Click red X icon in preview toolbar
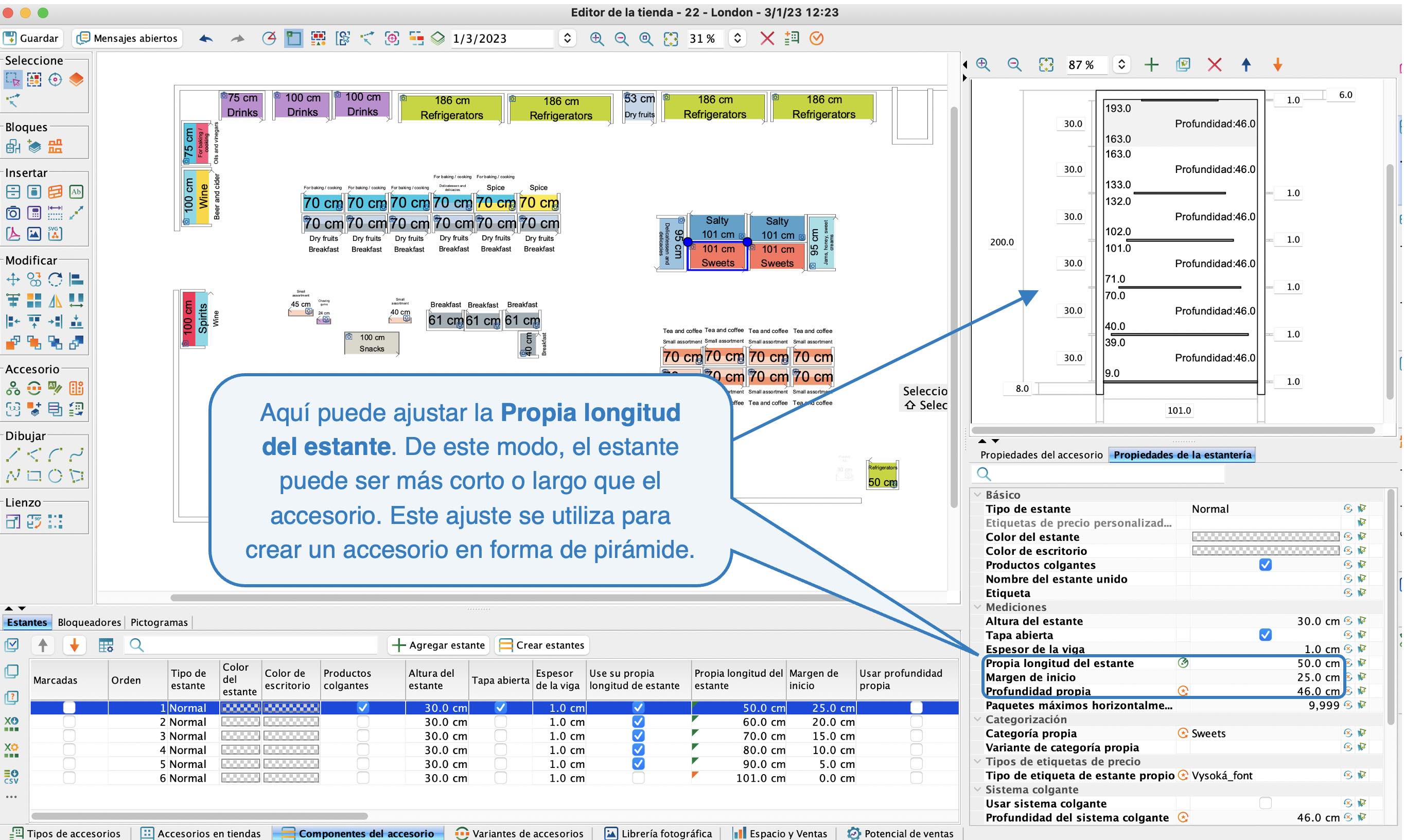Viewport: 1404px width, 840px height. 1215,64
